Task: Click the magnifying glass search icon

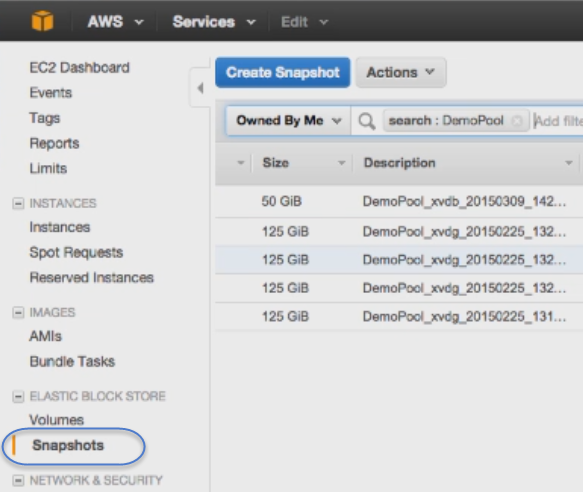Action: coord(367,121)
